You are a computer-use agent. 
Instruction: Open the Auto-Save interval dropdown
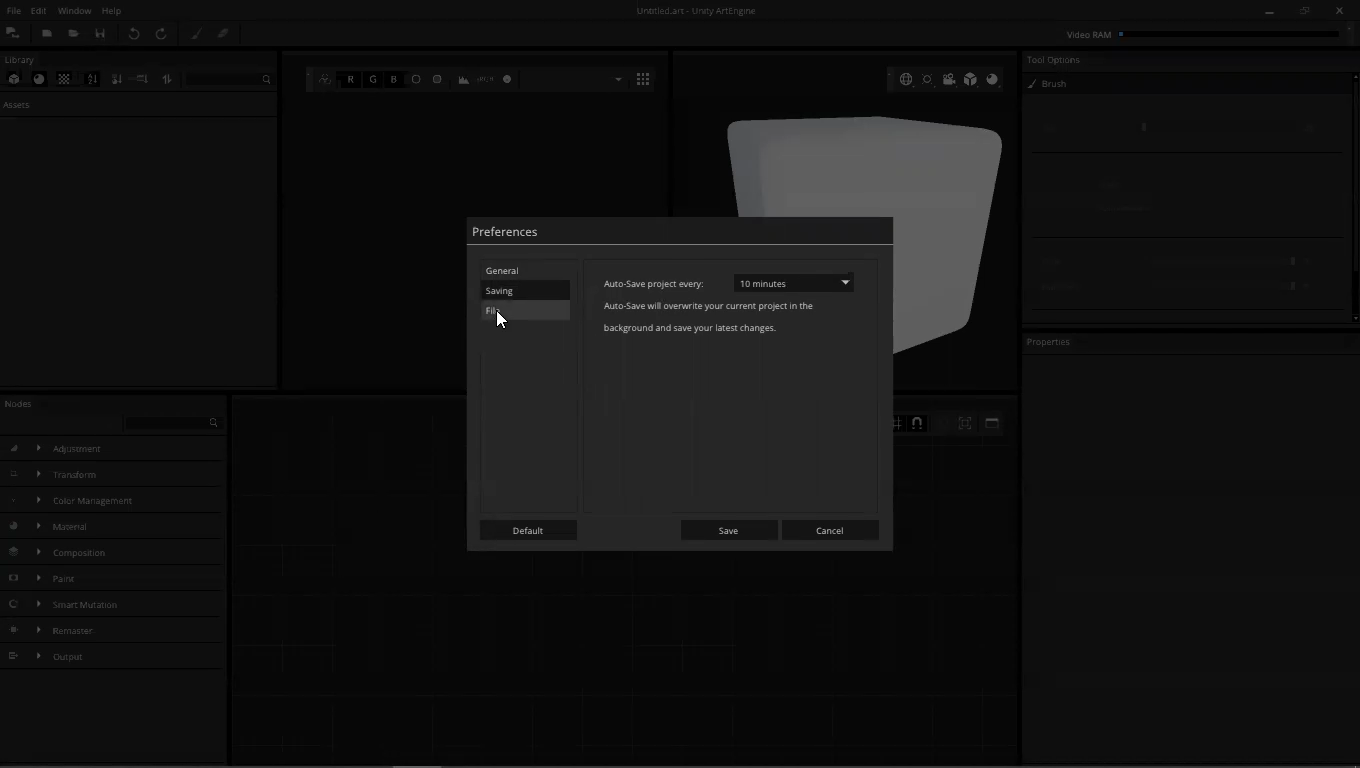[x=793, y=284]
